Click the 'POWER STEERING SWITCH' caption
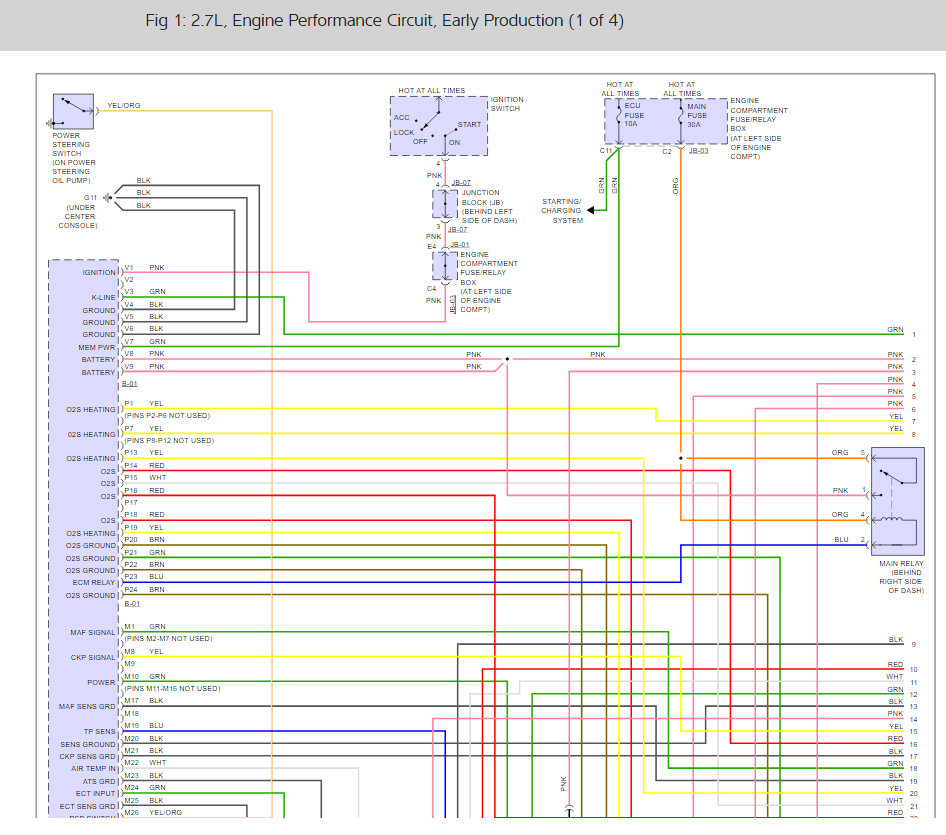This screenshot has width=946, height=835. tap(71, 145)
